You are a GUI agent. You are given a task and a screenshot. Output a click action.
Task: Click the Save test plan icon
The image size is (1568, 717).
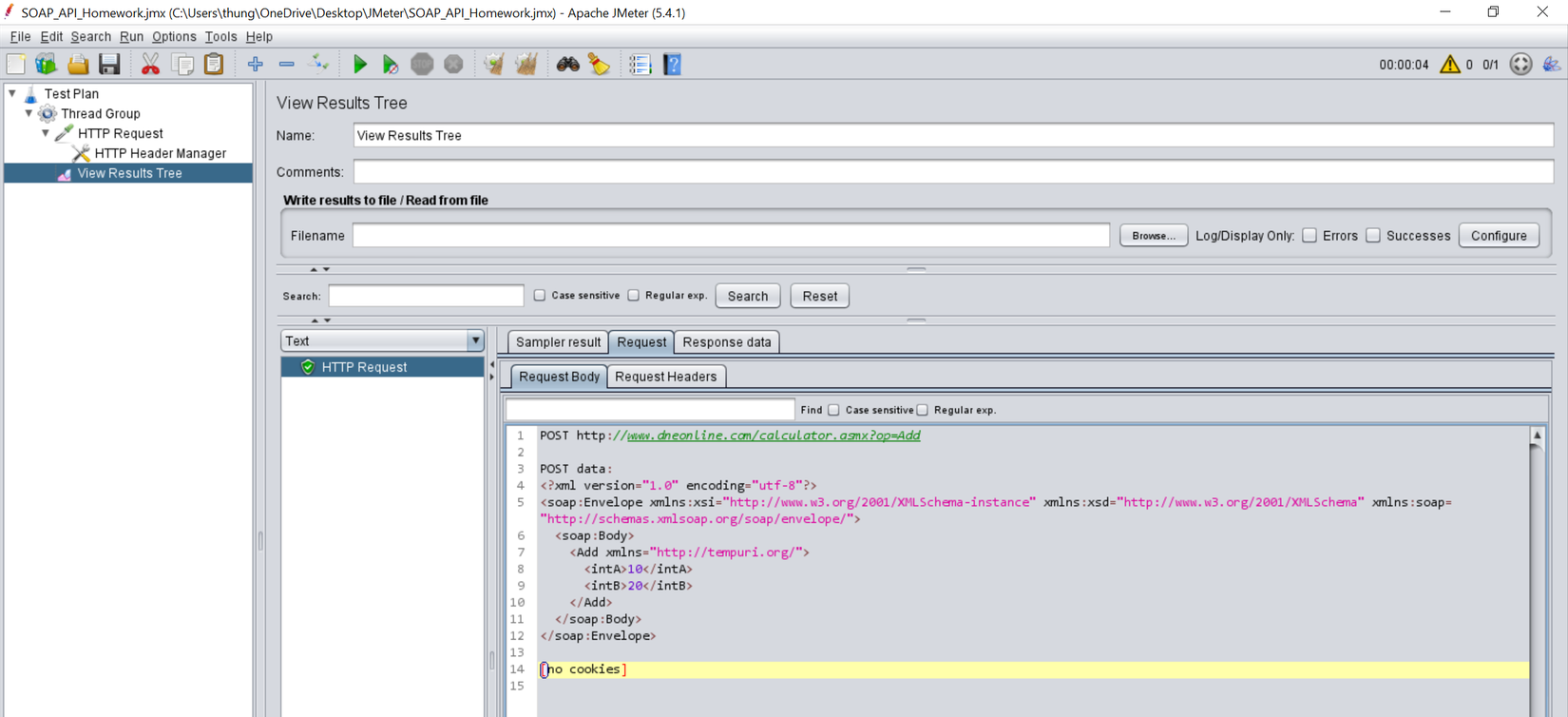[109, 65]
